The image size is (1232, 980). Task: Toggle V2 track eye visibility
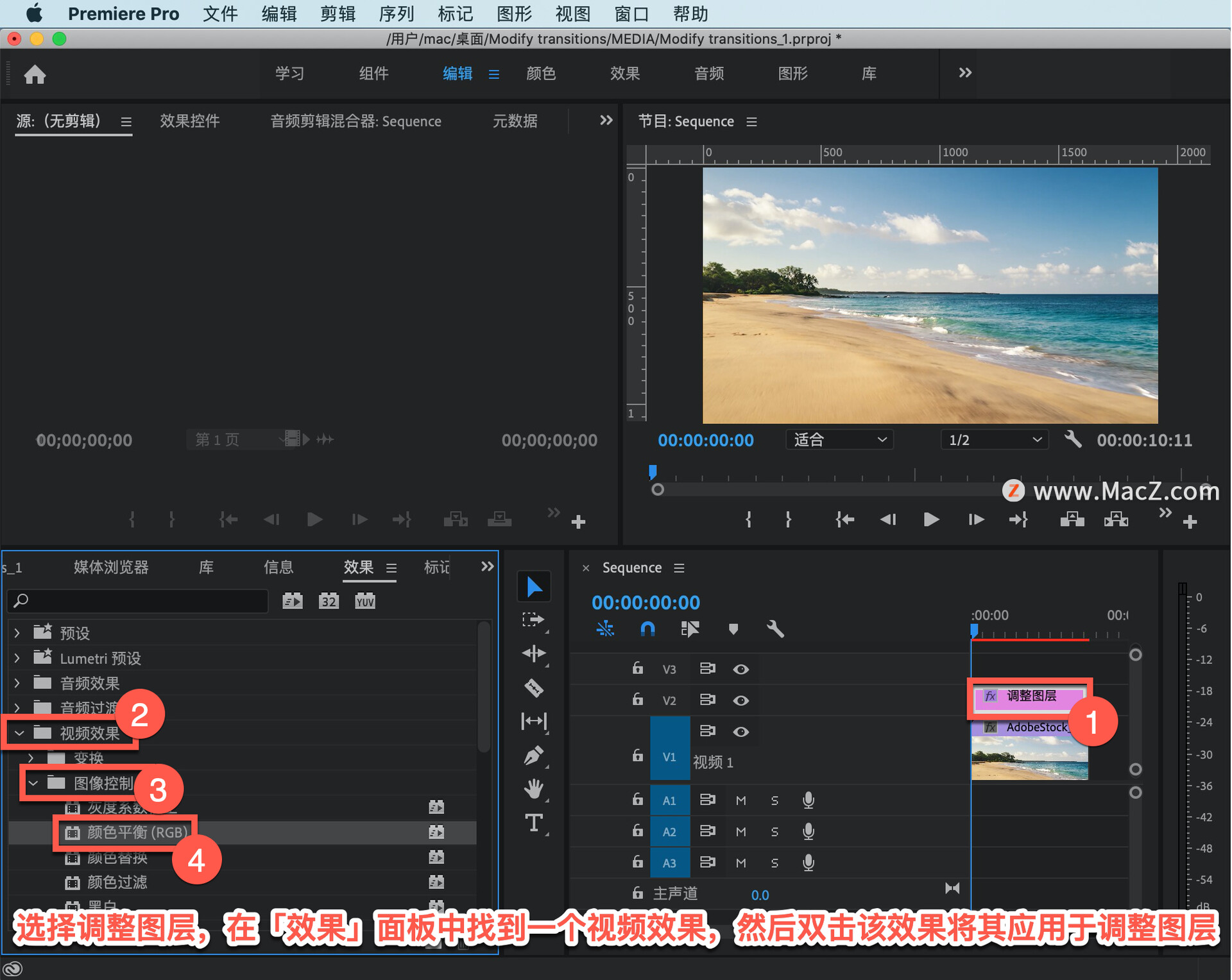[x=740, y=700]
